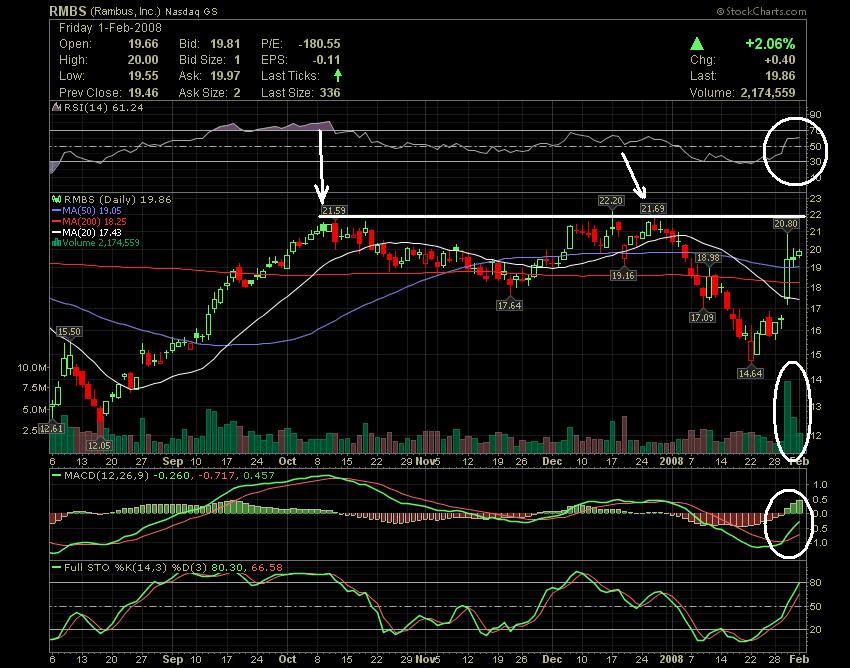Click the candlestick icon before RMBS (Daily)
Viewport: 850px width, 668px height.
tap(56, 200)
